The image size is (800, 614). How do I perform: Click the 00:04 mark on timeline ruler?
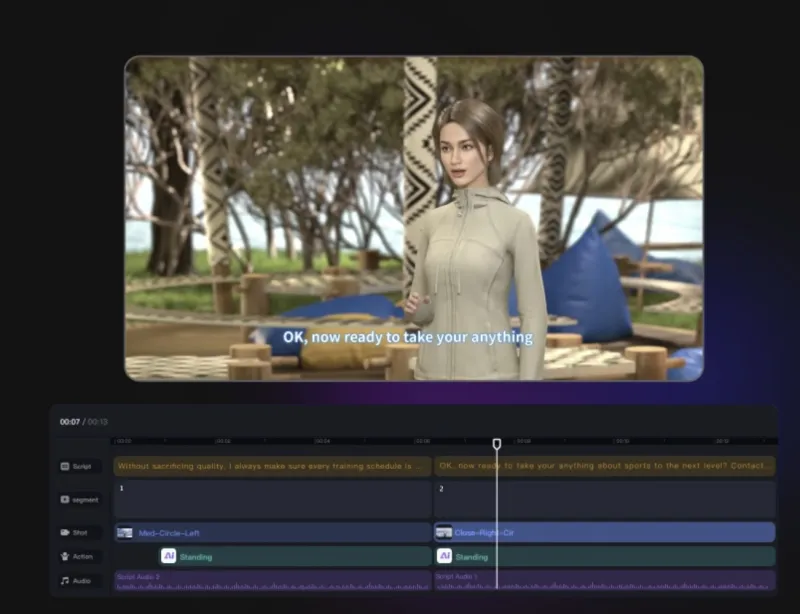322,441
